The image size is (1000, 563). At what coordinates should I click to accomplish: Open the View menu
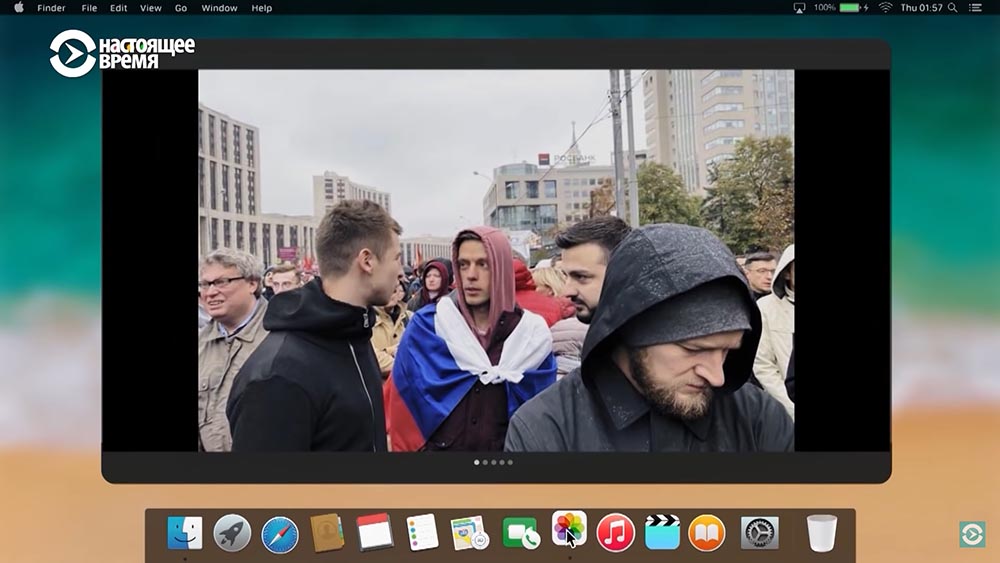151,8
